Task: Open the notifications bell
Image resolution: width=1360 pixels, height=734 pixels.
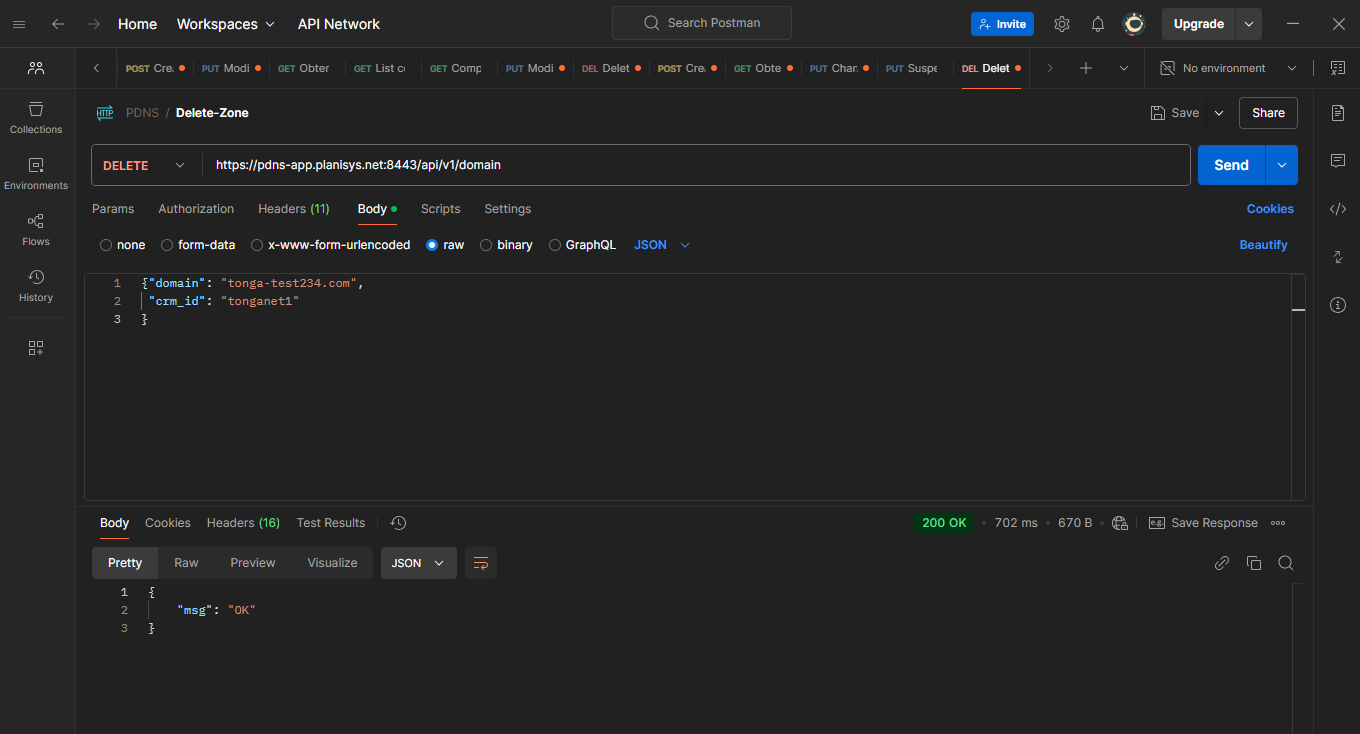Action: [x=1098, y=24]
